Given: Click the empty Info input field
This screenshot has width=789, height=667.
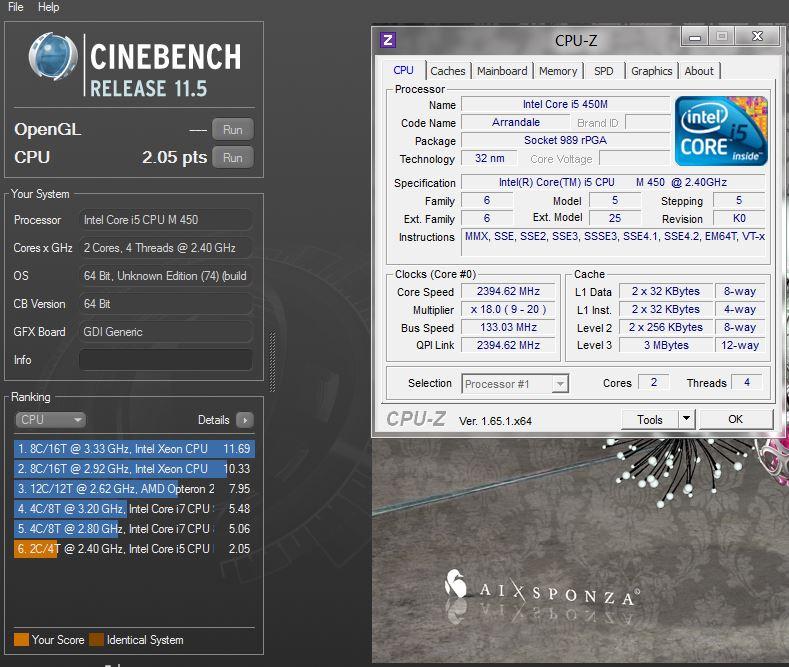Looking at the screenshot, I should [166, 360].
